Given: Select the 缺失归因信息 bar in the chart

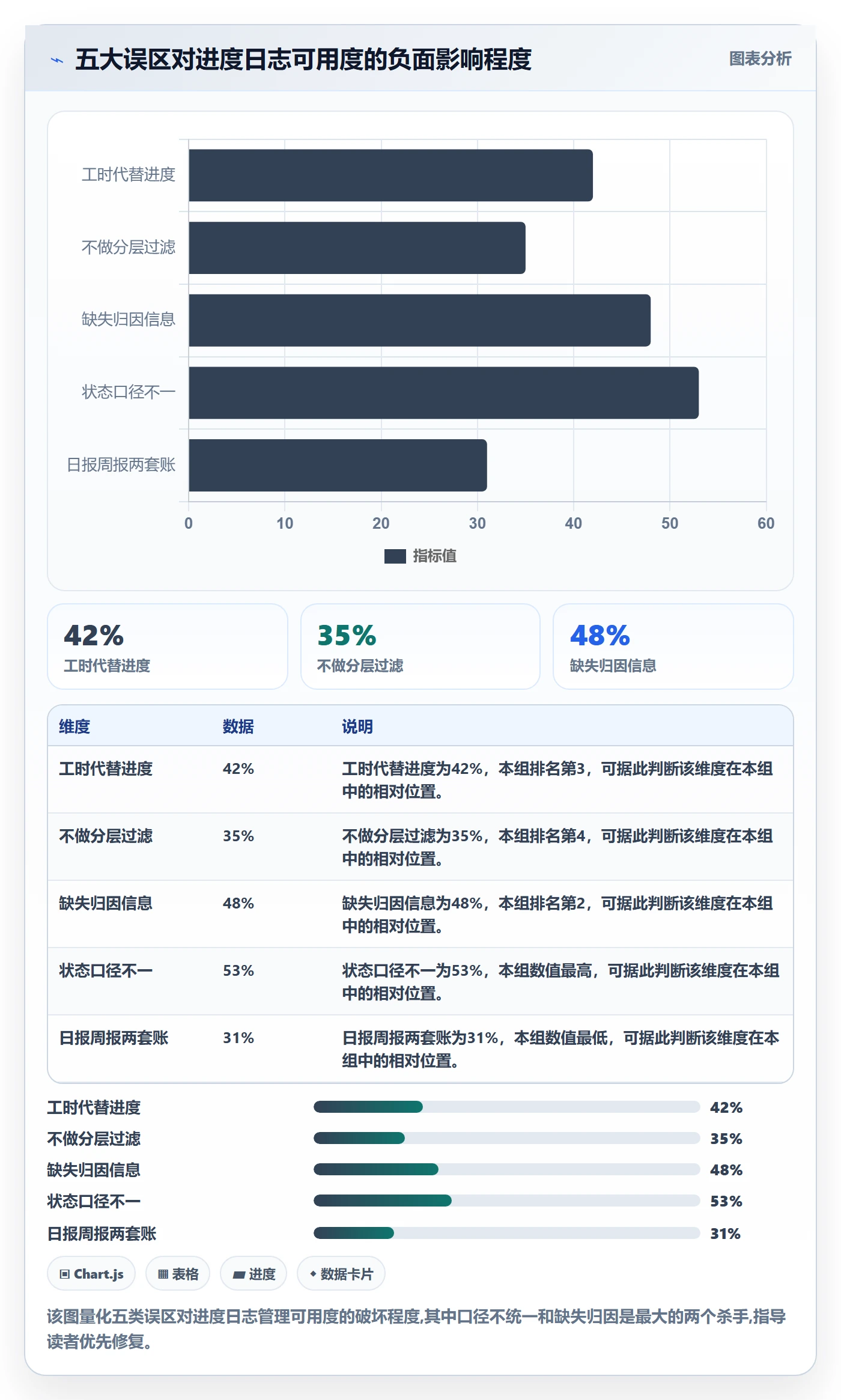Looking at the screenshot, I should pos(419,320).
